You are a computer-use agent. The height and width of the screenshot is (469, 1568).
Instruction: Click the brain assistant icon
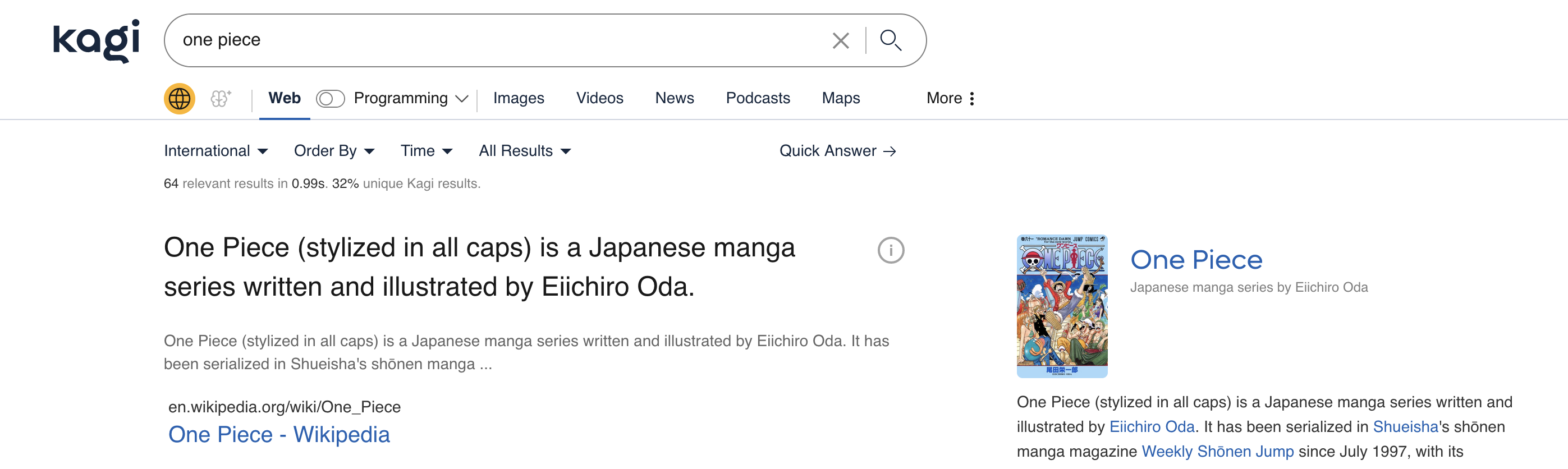221,99
